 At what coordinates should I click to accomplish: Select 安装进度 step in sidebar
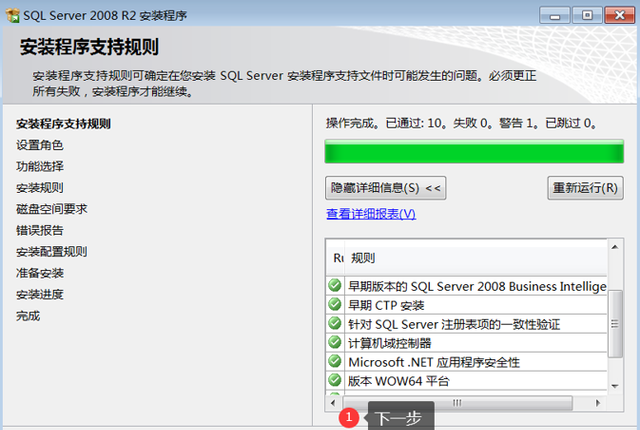coord(40,295)
